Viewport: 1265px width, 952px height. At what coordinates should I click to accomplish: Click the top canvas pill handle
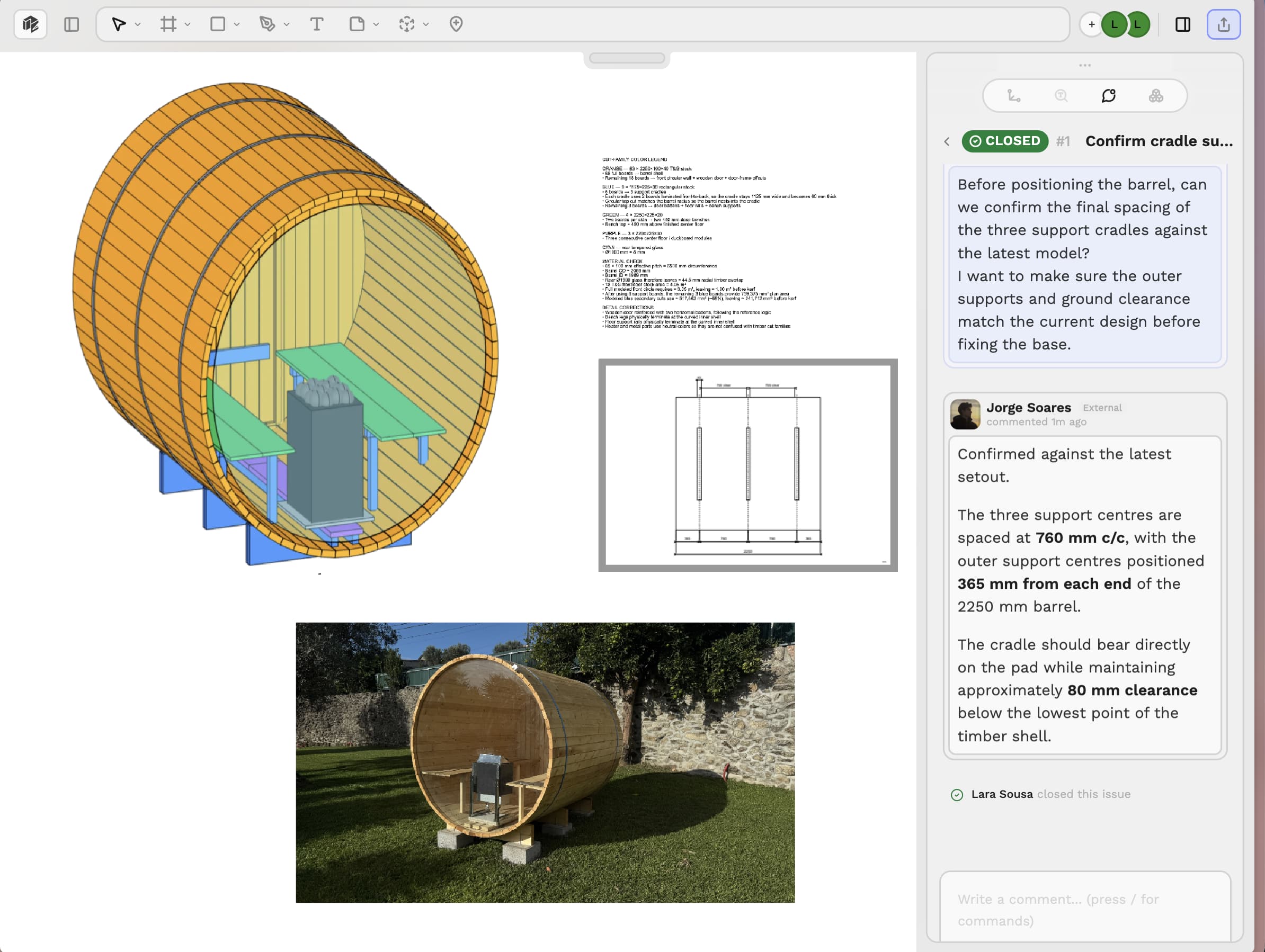click(x=627, y=58)
